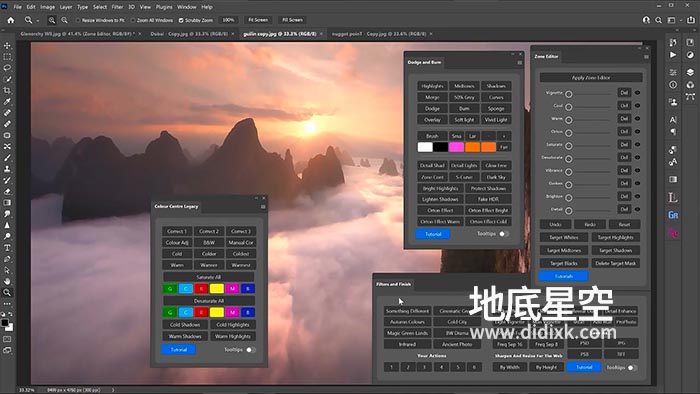Screen dimensions: 700x394
Task: Click the 100% zoom button
Action: [x=228, y=20]
